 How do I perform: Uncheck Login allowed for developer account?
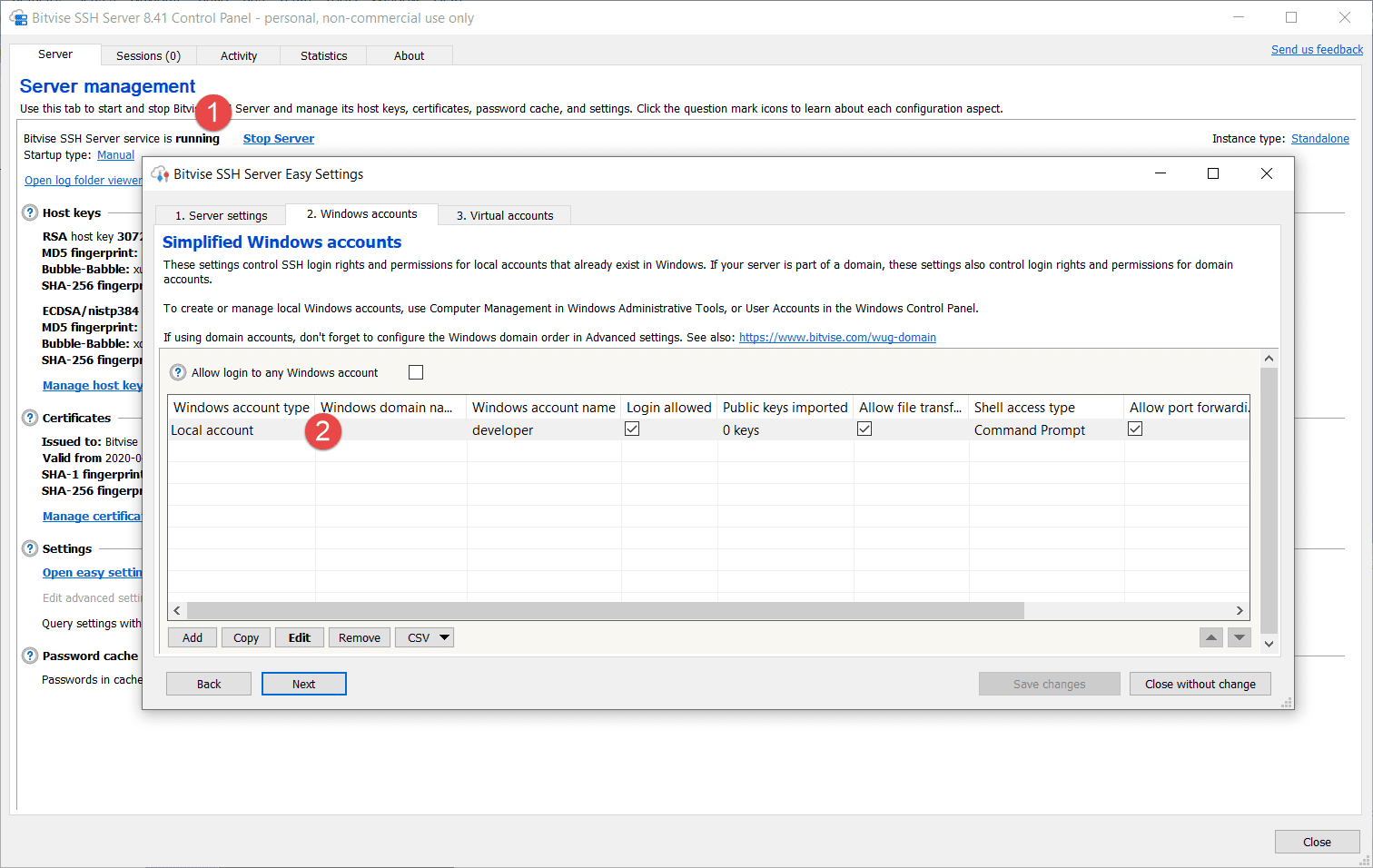pyautogui.click(x=632, y=429)
